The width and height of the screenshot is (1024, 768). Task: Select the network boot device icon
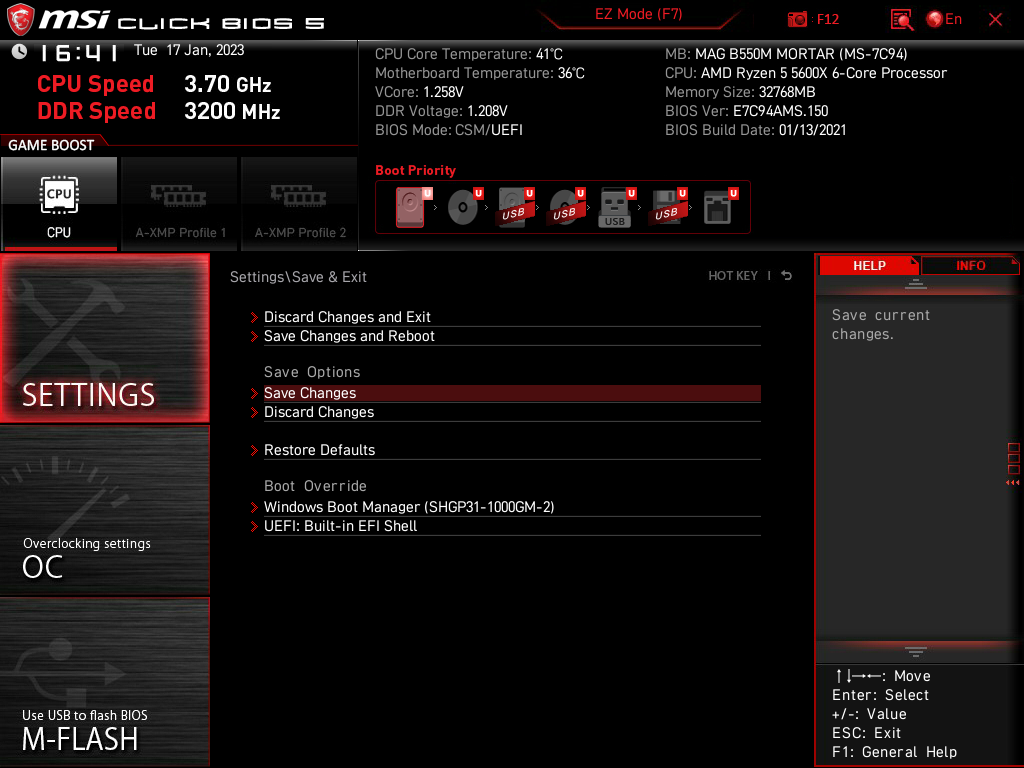tap(720, 207)
